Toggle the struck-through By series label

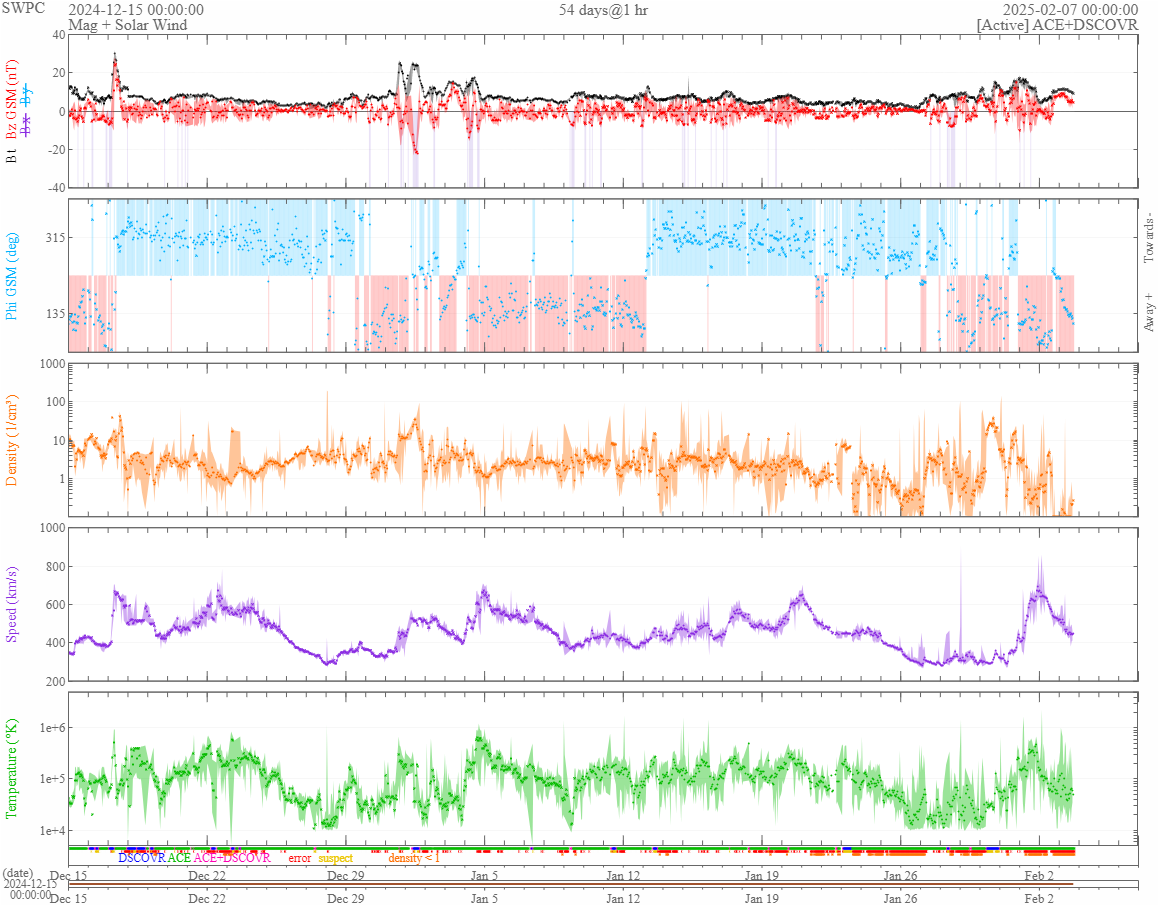click(26, 95)
